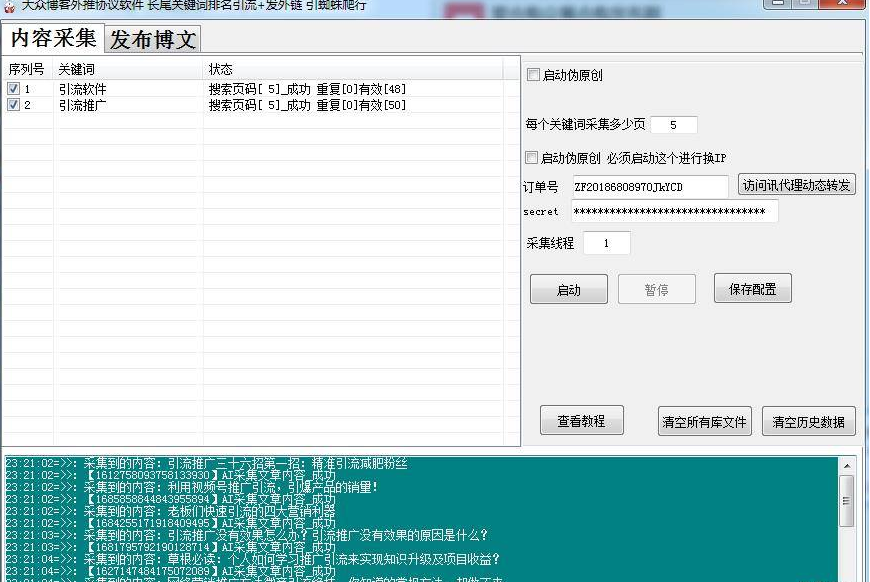Uncheck keyword 引流推广 in row 2
This screenshot has height=582, width=870.
(x=11, y=104)
